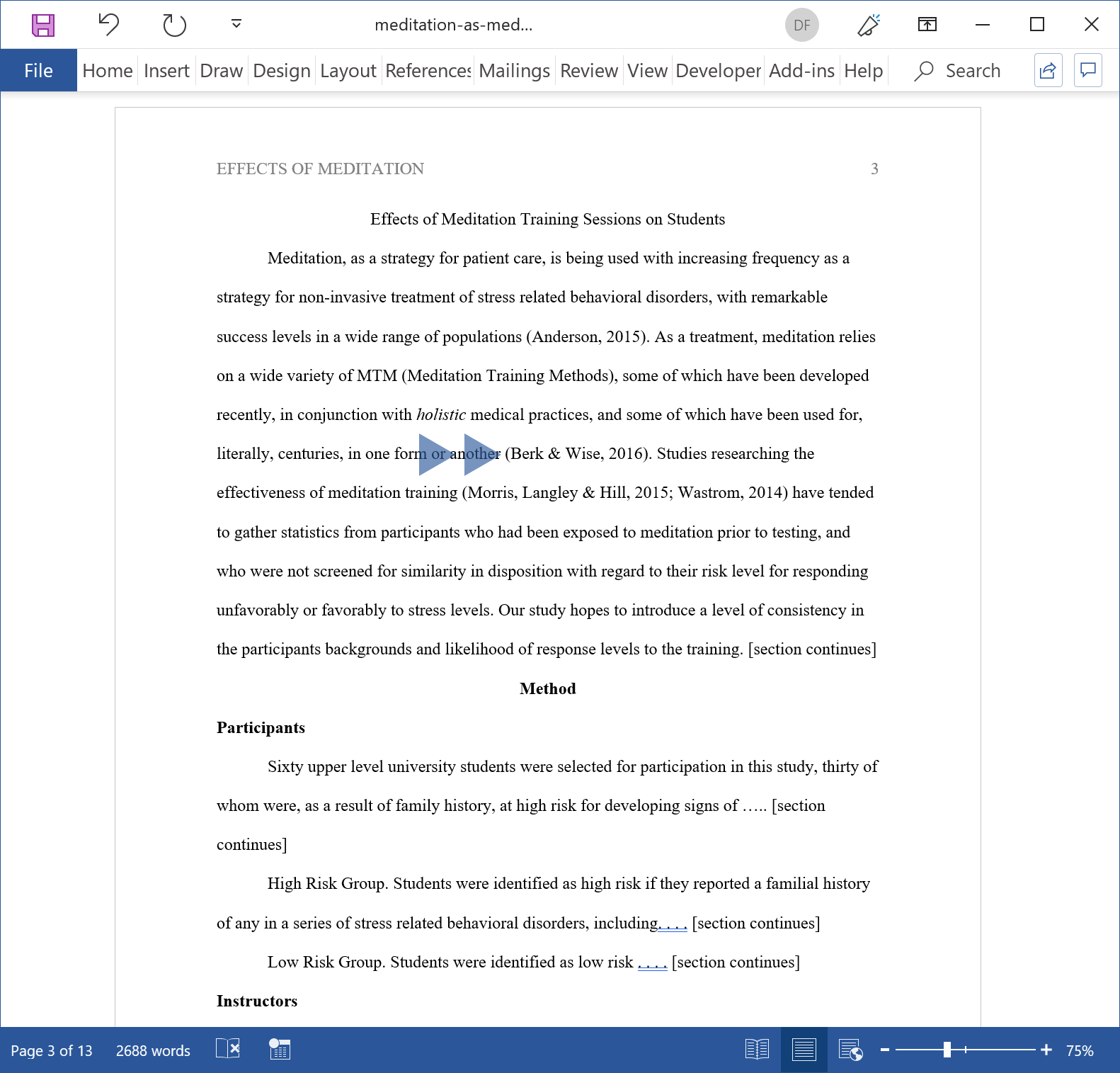This screenshot has width=1120, height=1073.
Task: Click the spelling proofing check icon
Action: [228, 1049]
